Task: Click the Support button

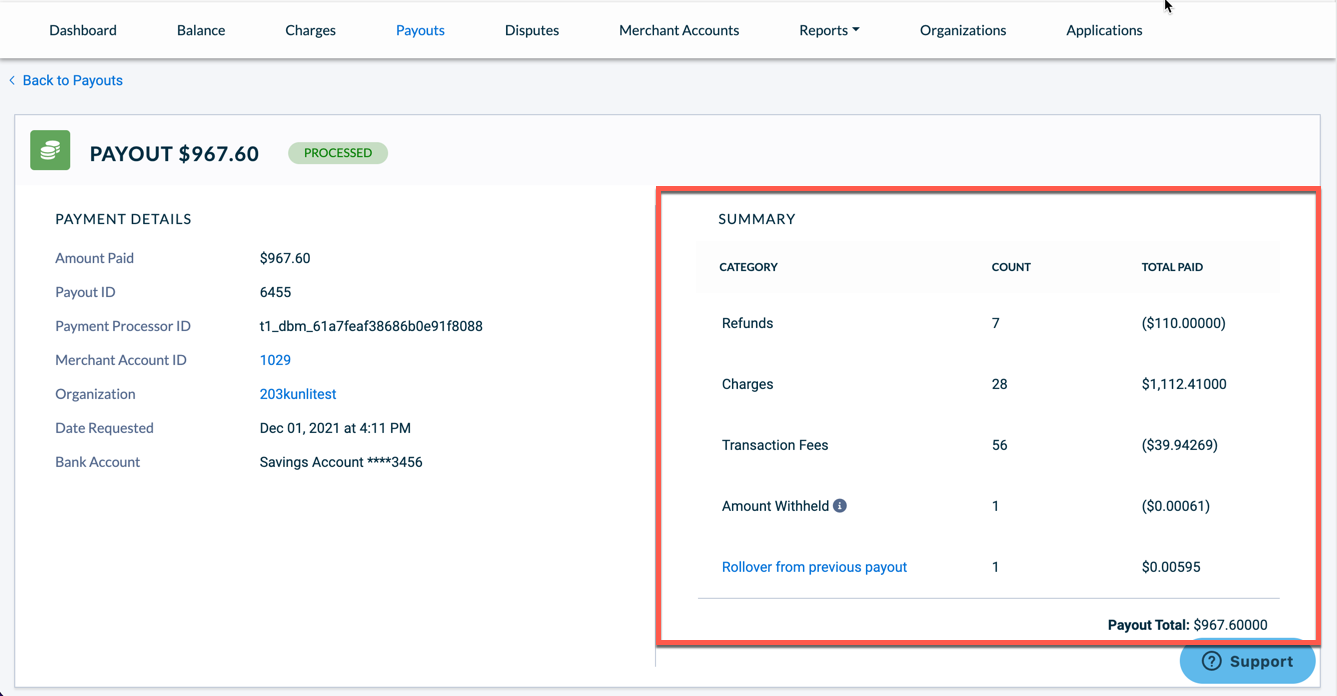Action: click(x=1247, y=661)
